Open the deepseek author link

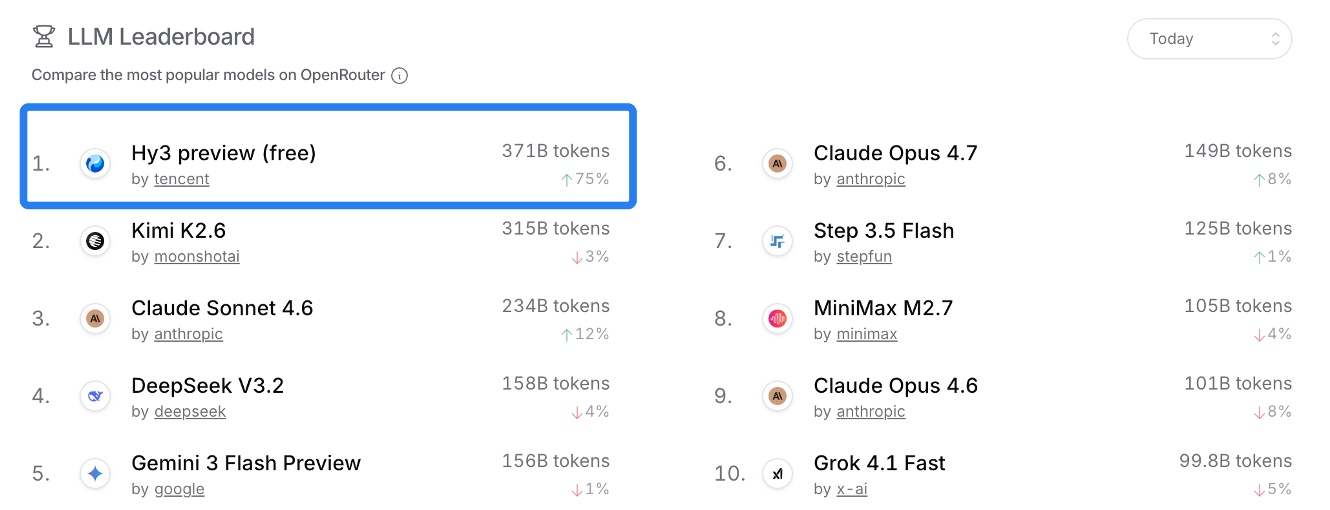(189, 412)
